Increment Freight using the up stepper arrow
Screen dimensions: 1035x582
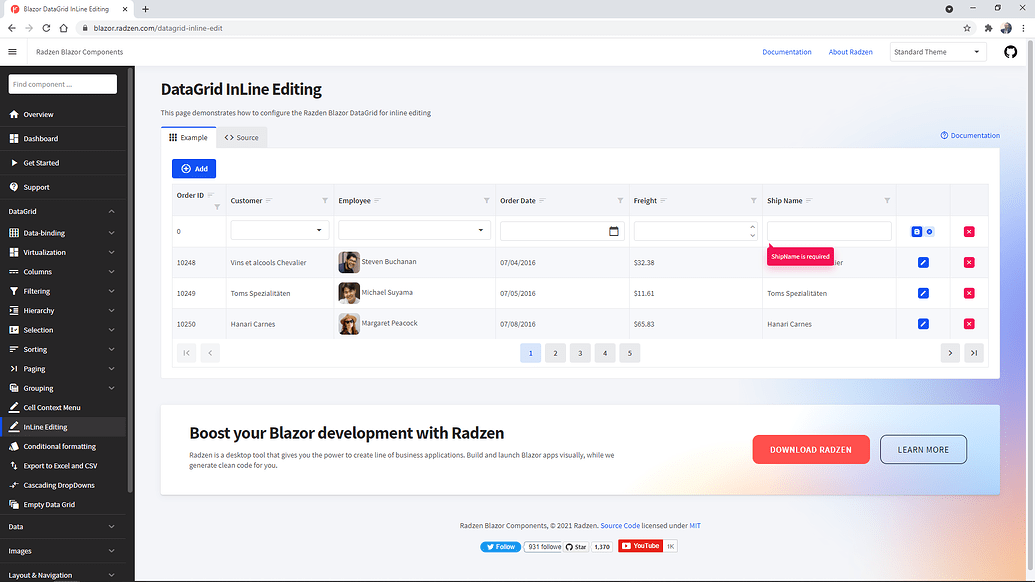752,227
